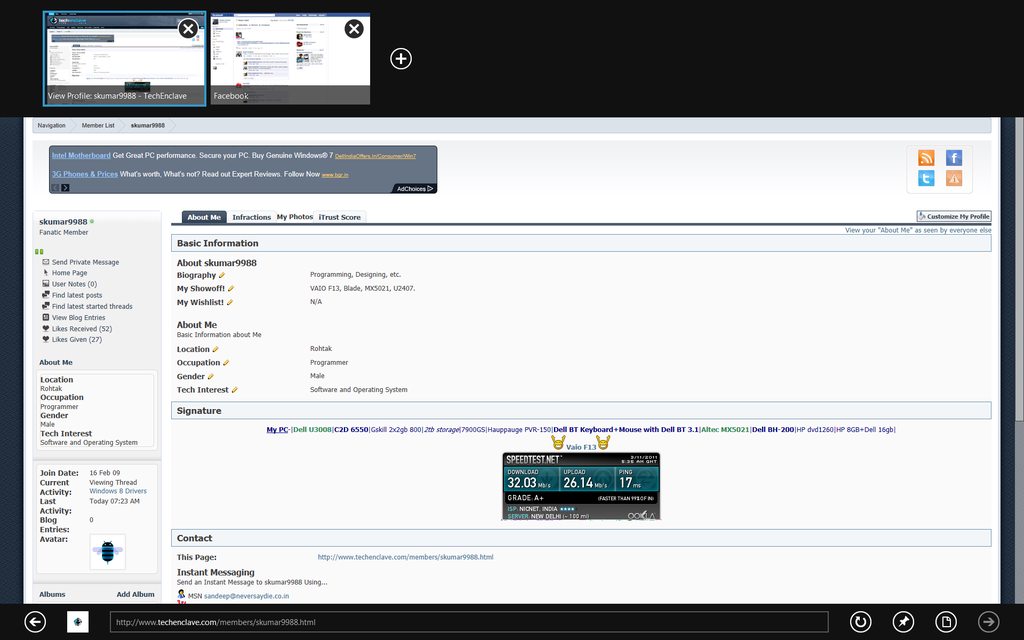Open Likes Given (27)

(x=76, y=340)
